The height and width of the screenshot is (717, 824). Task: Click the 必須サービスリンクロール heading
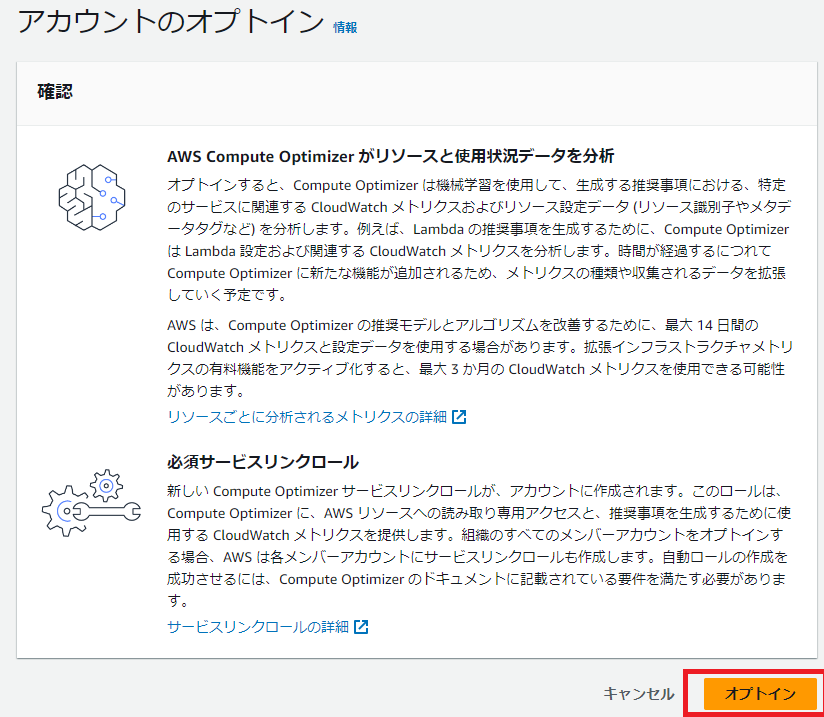(263, 462)
